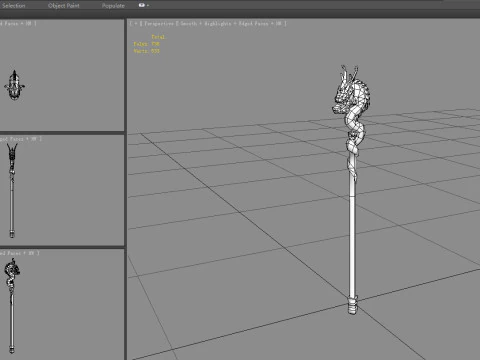Screen dimensions: 480x360
Task: Switch to the Populate ribbon tab
Action: pyautogui.click(x=113, y=6)
